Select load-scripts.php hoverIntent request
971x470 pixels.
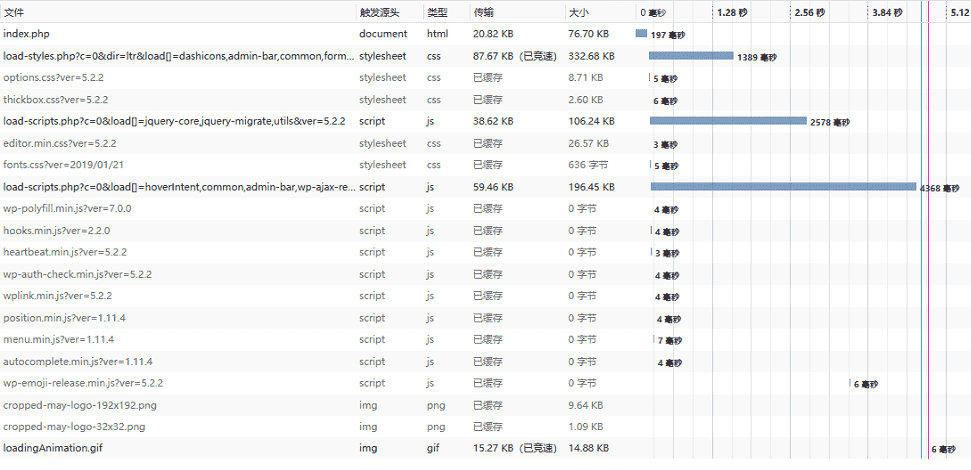coord(486,186)
